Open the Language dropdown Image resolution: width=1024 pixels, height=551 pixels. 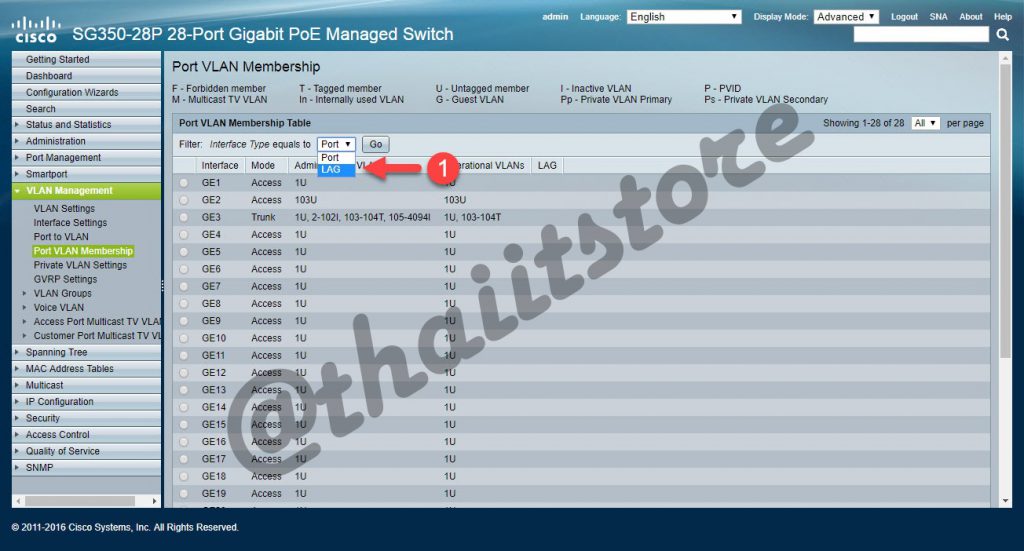[684, 17]
